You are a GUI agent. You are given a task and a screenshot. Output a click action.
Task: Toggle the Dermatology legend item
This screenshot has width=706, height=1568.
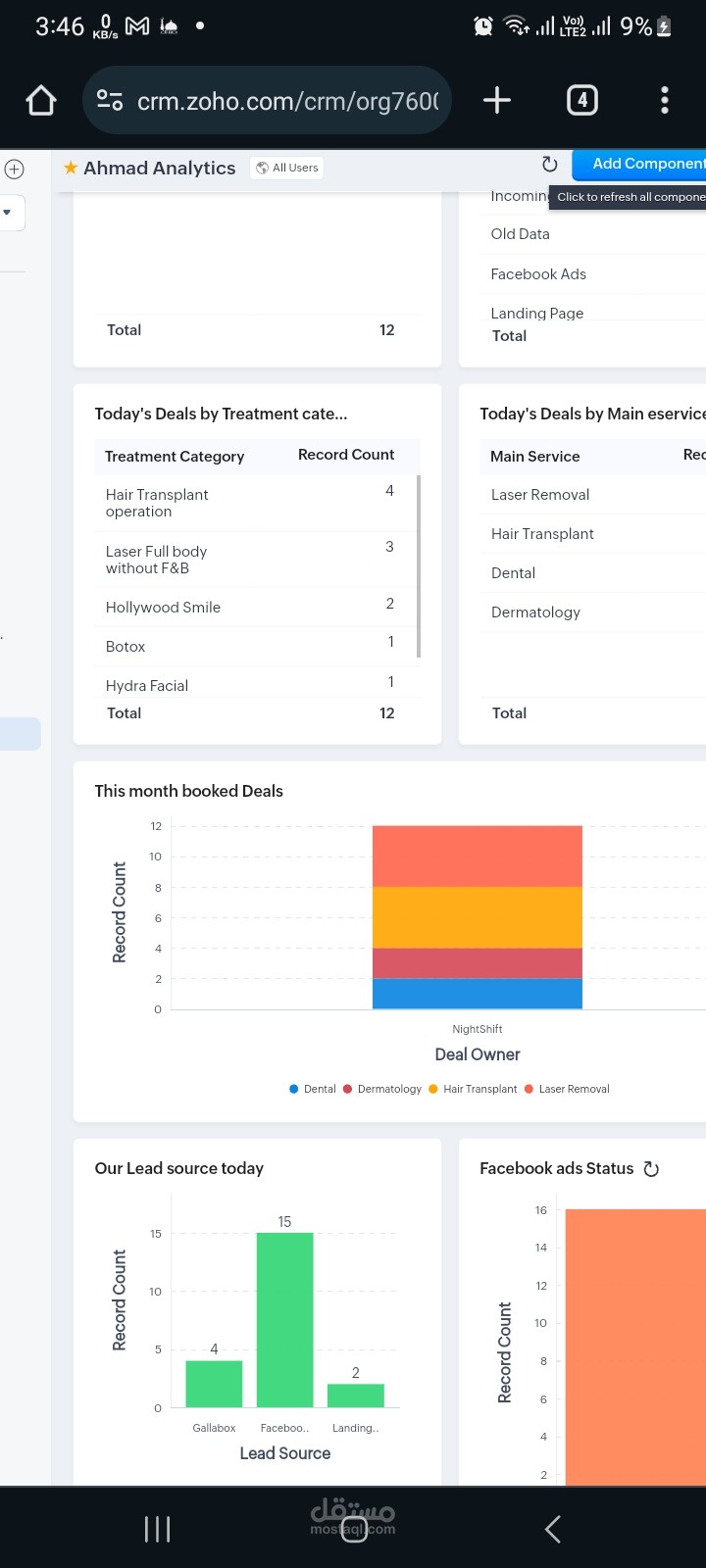[382, 1089]
